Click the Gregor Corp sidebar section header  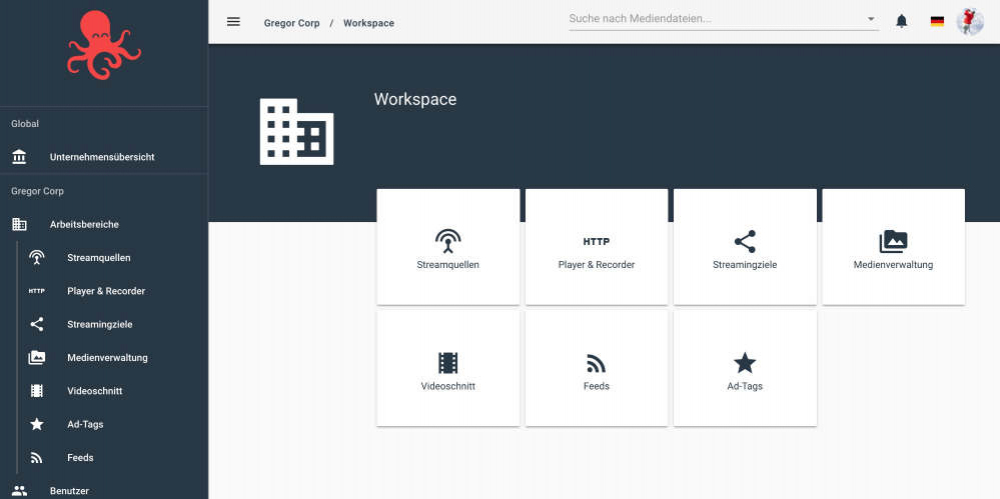38,191
